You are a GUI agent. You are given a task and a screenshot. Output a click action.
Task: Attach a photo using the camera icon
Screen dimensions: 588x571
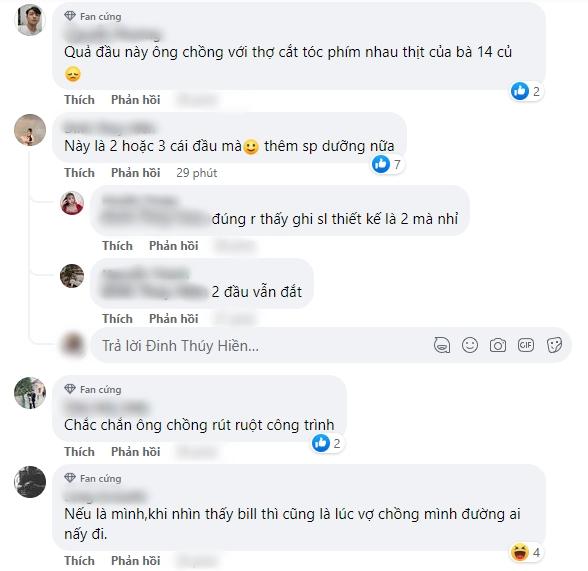(x=498, y=345)
